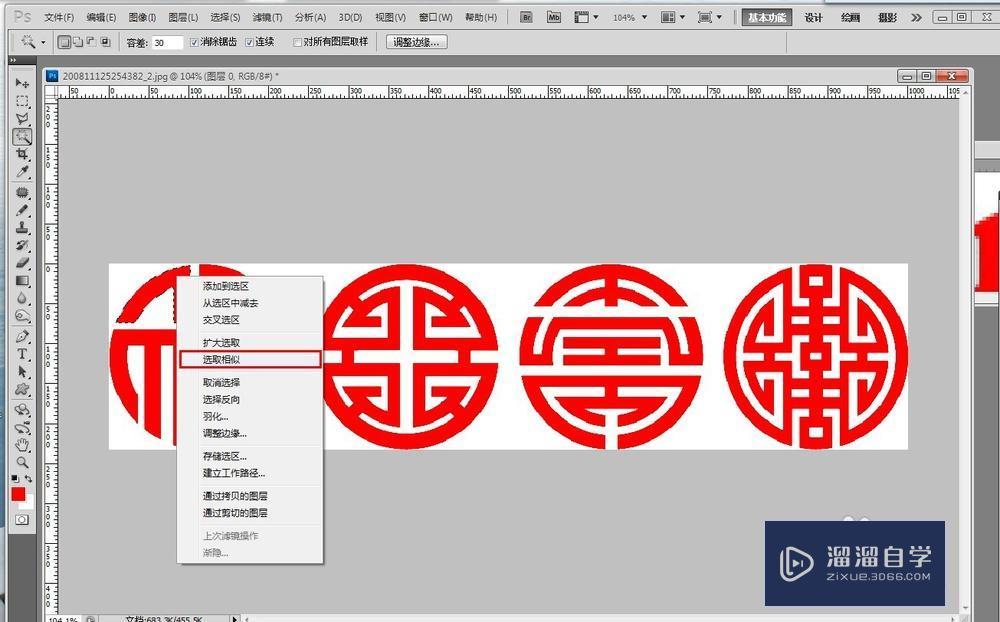Click the 调整边缘... button in options bar
The height and width of the screenshot is (622, 1000).
pyautogui.click(x=416, y=42)
